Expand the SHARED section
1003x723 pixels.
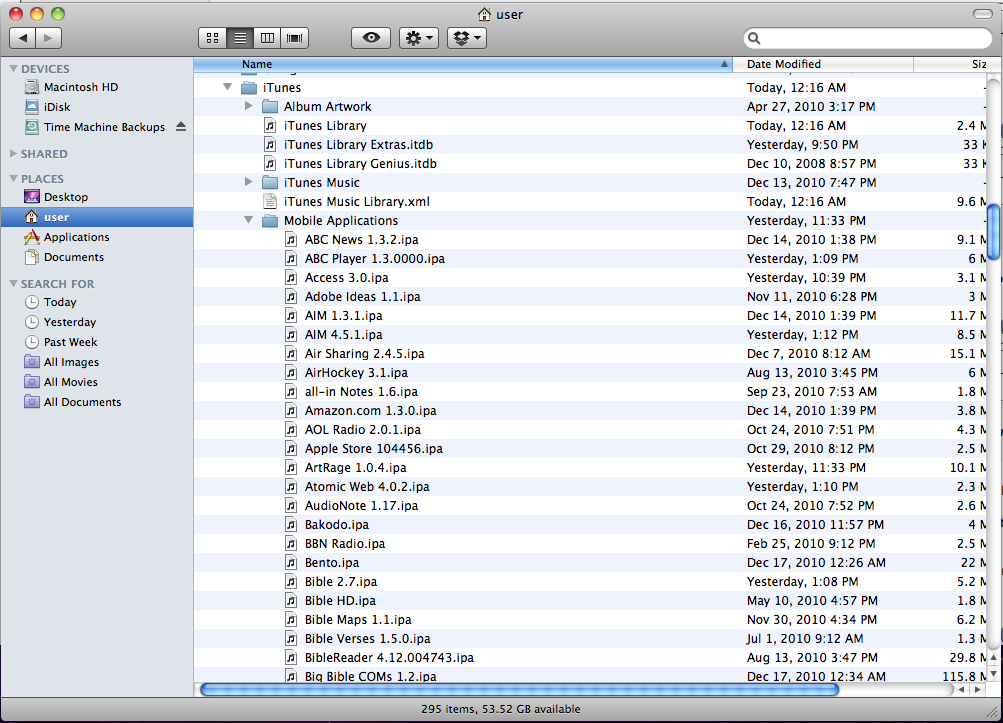click(13, 154)
